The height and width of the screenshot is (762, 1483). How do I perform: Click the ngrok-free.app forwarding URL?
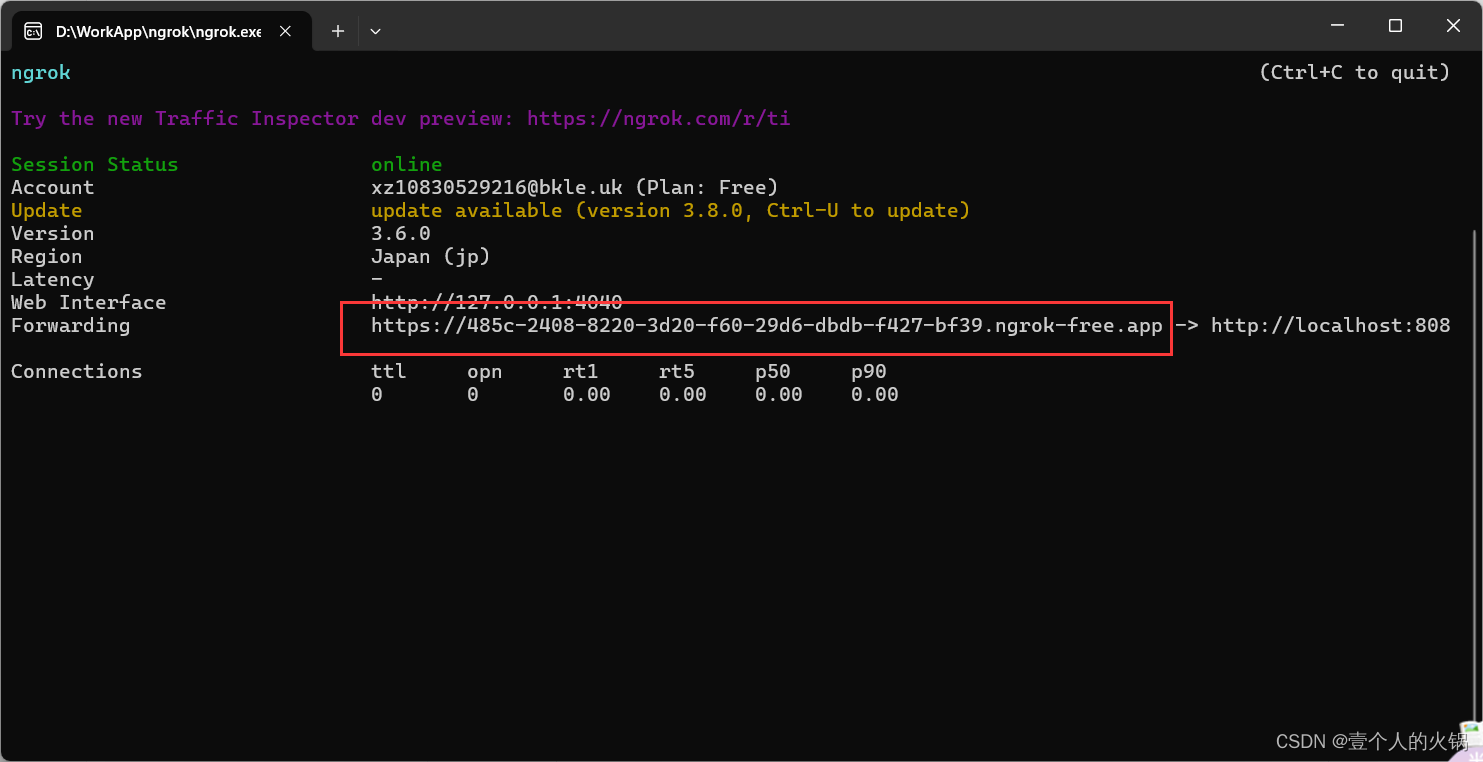(x=766, y=326)
